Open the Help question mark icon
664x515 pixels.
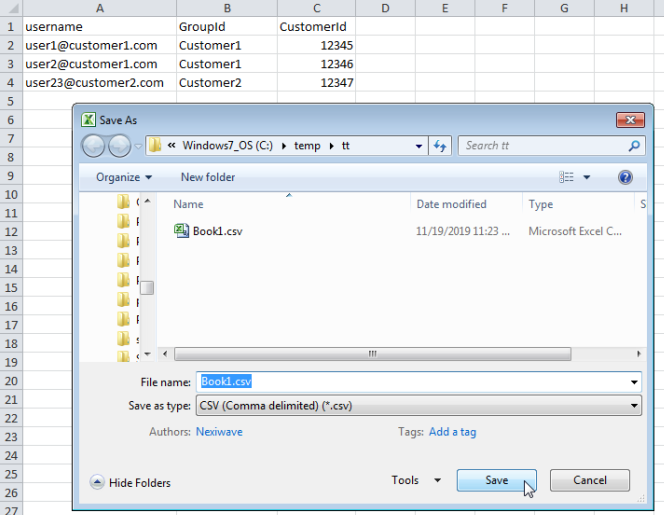(625, 177)
